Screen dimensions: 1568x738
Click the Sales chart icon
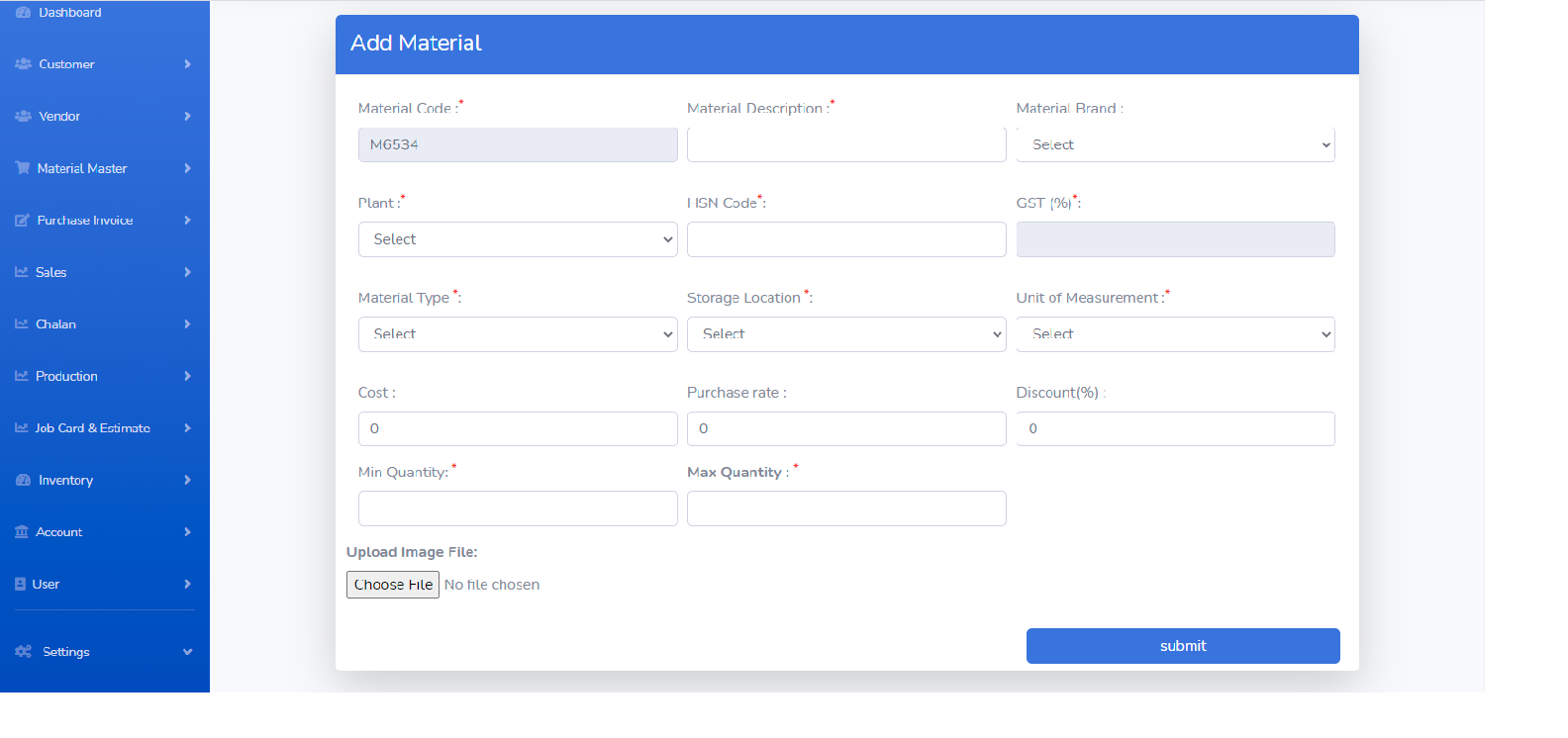click(x=22, y=272)
